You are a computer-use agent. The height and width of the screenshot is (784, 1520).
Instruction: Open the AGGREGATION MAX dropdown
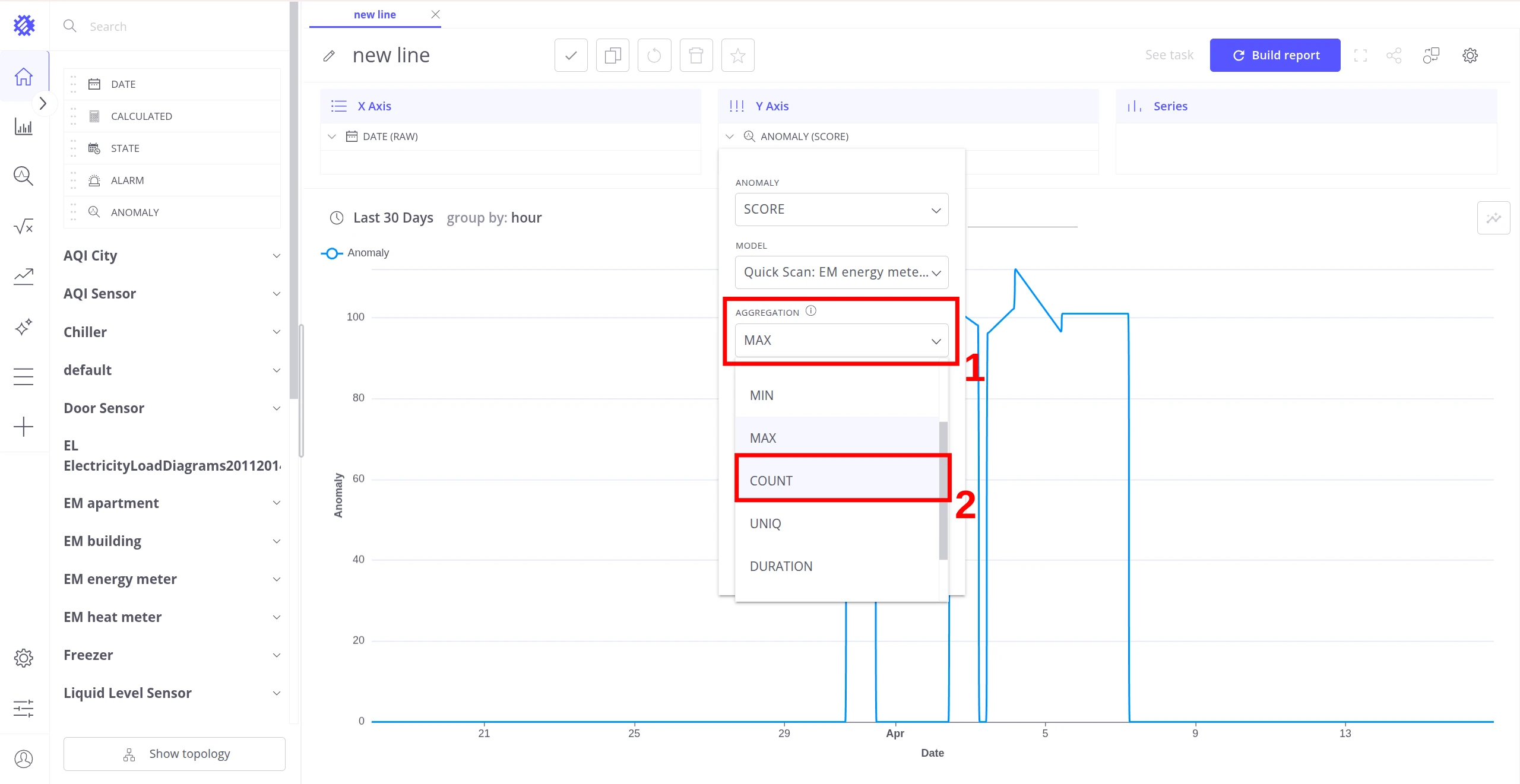coord(841,340)
